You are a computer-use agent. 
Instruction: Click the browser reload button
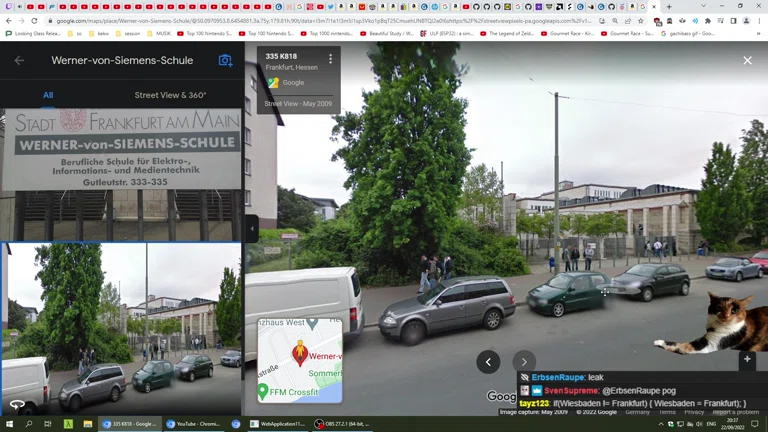[x=34, y=21]
